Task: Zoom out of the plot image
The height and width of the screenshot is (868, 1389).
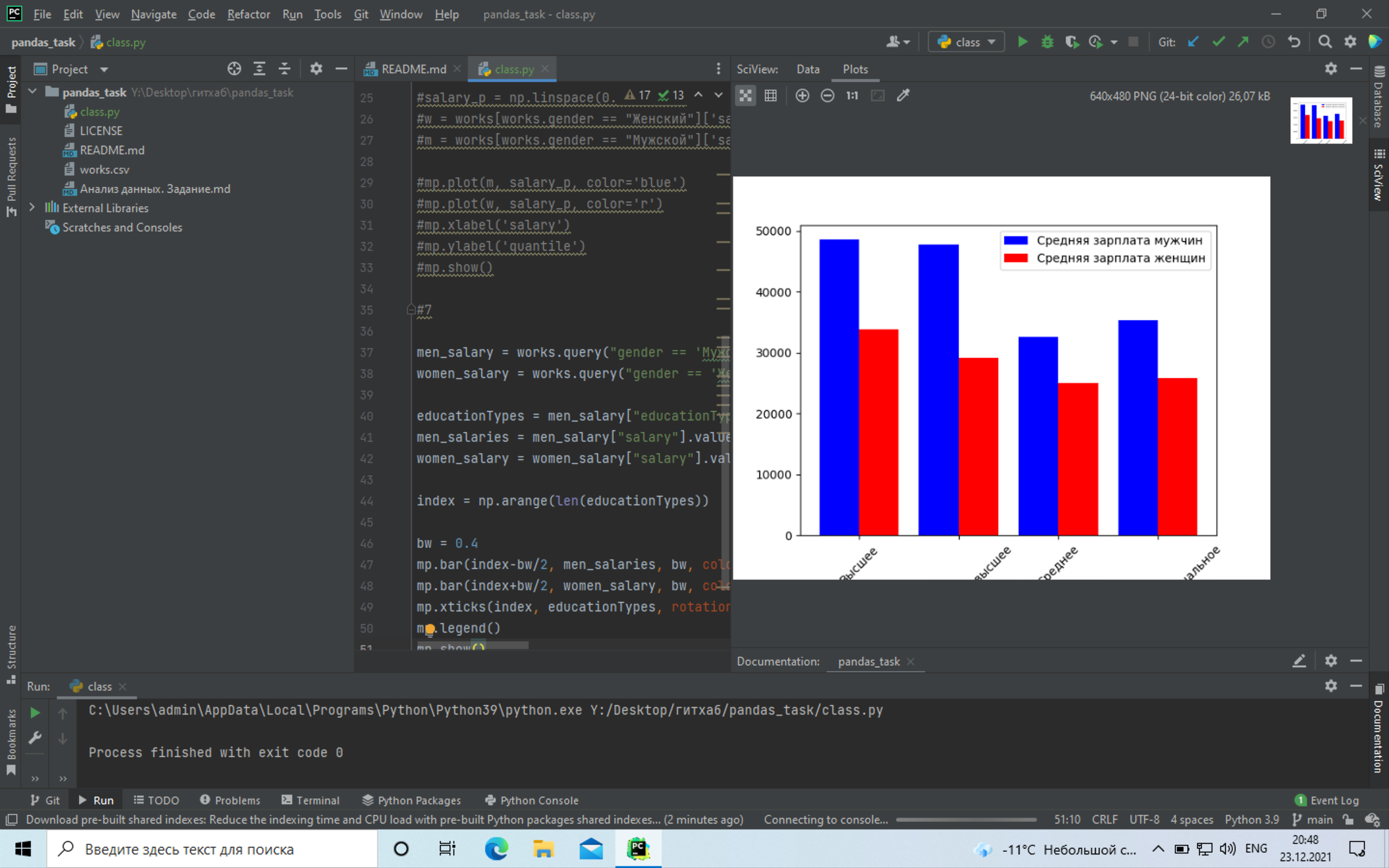Action: click(x=827, y=95)
